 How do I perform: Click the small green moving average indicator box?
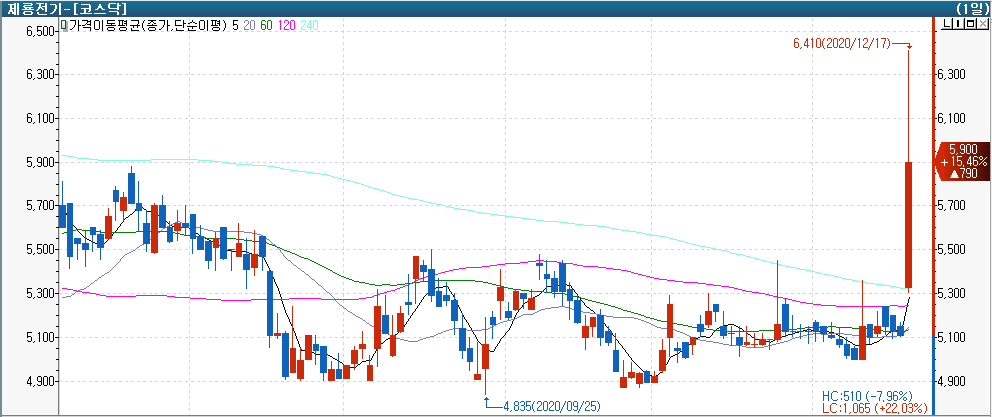[64, 23]
